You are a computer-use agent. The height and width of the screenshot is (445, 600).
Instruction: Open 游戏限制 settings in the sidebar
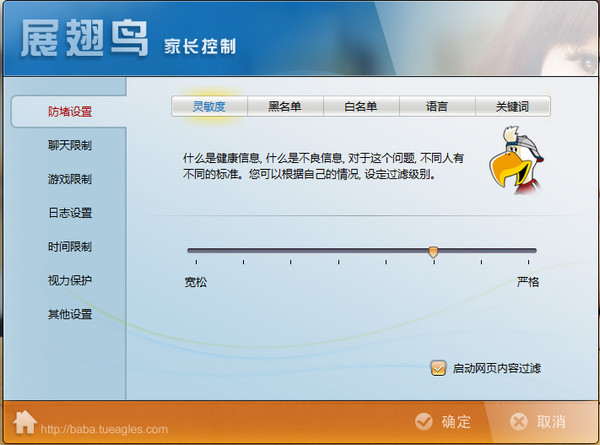pyautogui.click(x=69, y=179)
